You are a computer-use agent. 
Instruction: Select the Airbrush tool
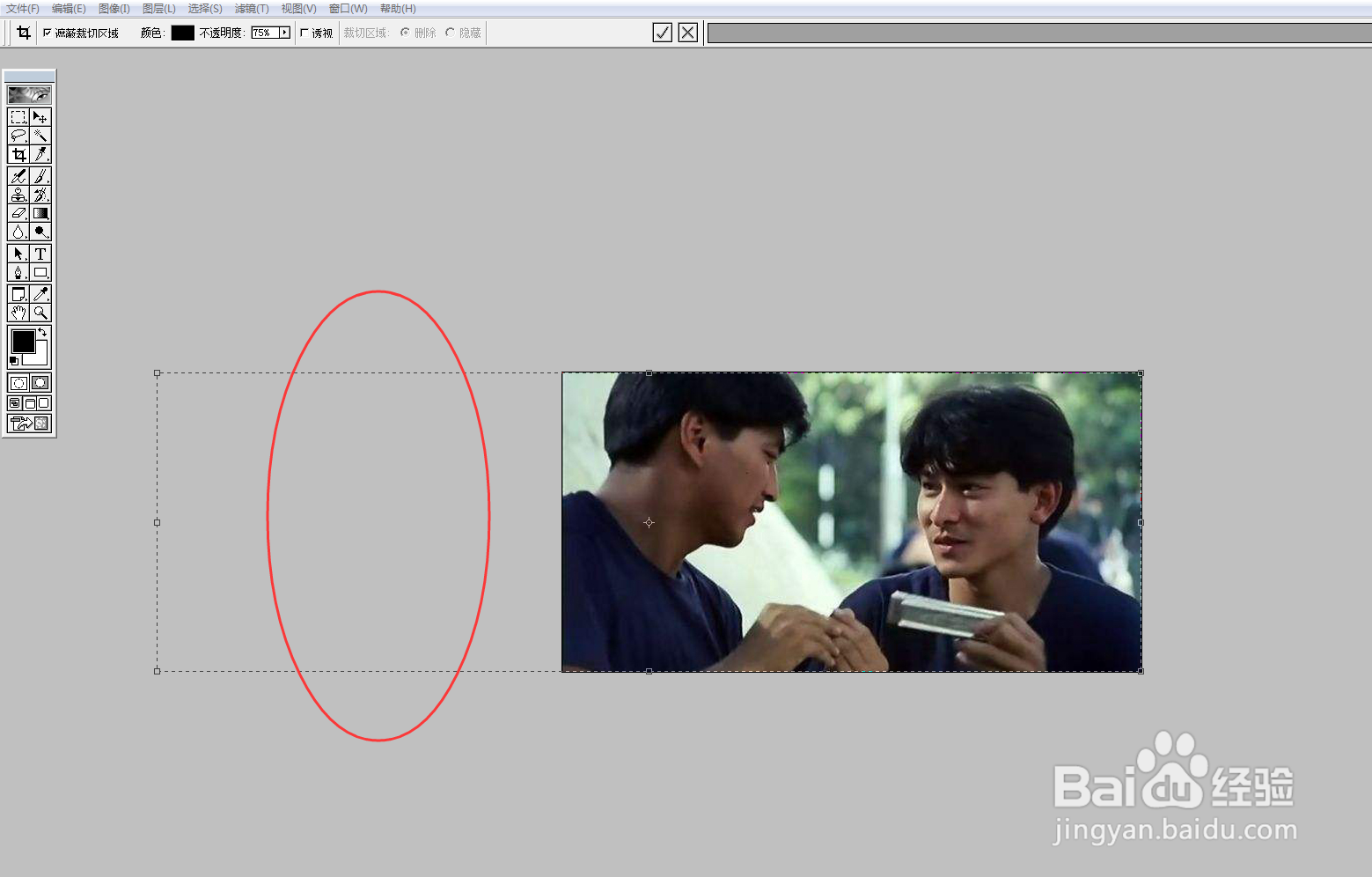tap(18, 176)
